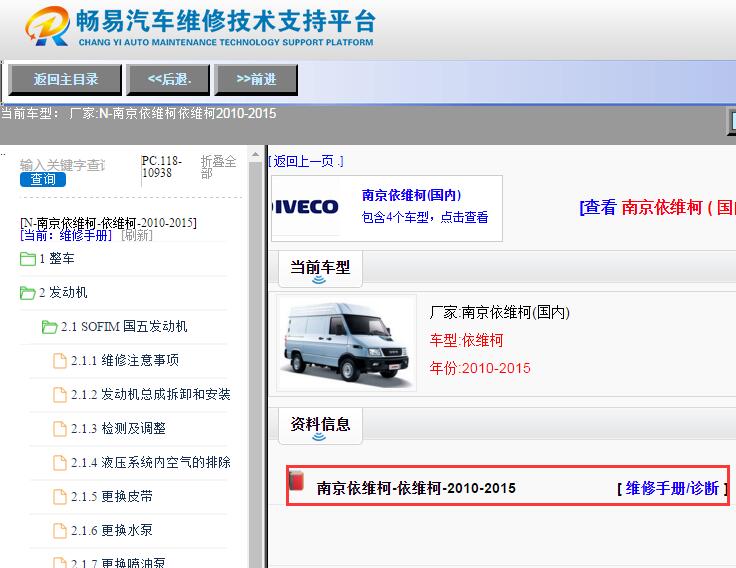Collapse node 2.1 SOFIM 国五发动机

click(x=124, y=326)
